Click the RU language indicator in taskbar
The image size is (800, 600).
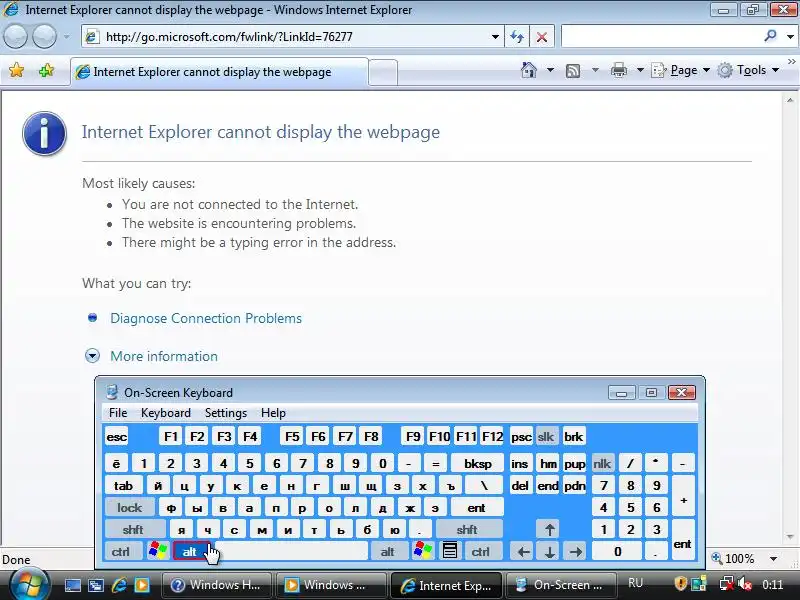click(x=636, y=583)
